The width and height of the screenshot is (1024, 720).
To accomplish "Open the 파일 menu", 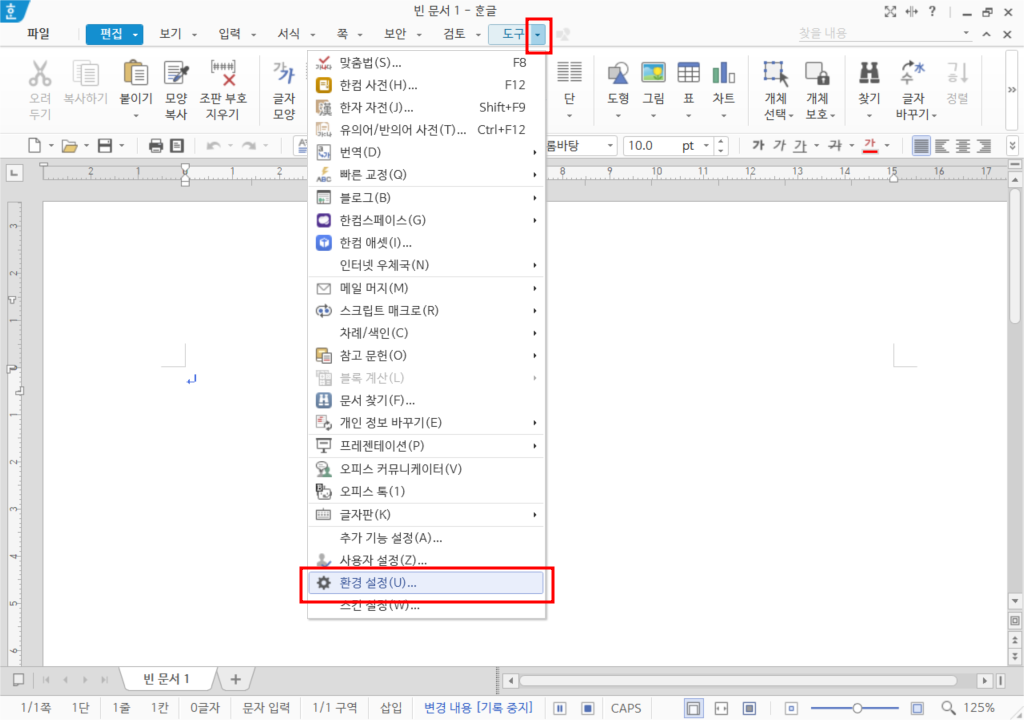I will (x=39, y=34).
